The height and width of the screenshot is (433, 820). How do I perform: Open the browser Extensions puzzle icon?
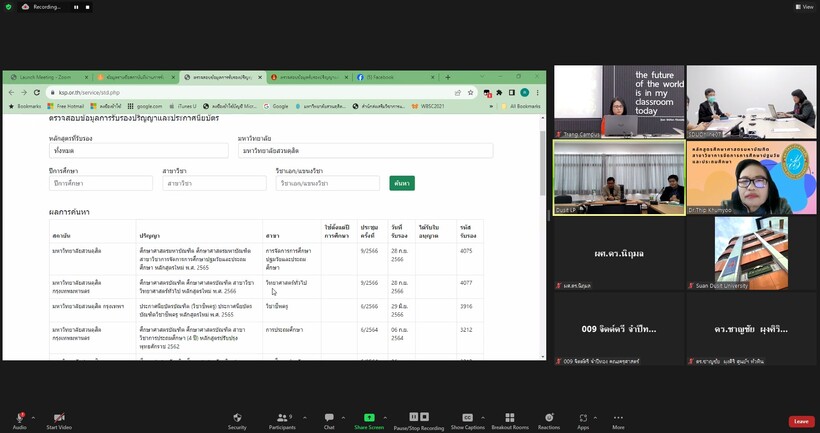(x=499, y=93)
